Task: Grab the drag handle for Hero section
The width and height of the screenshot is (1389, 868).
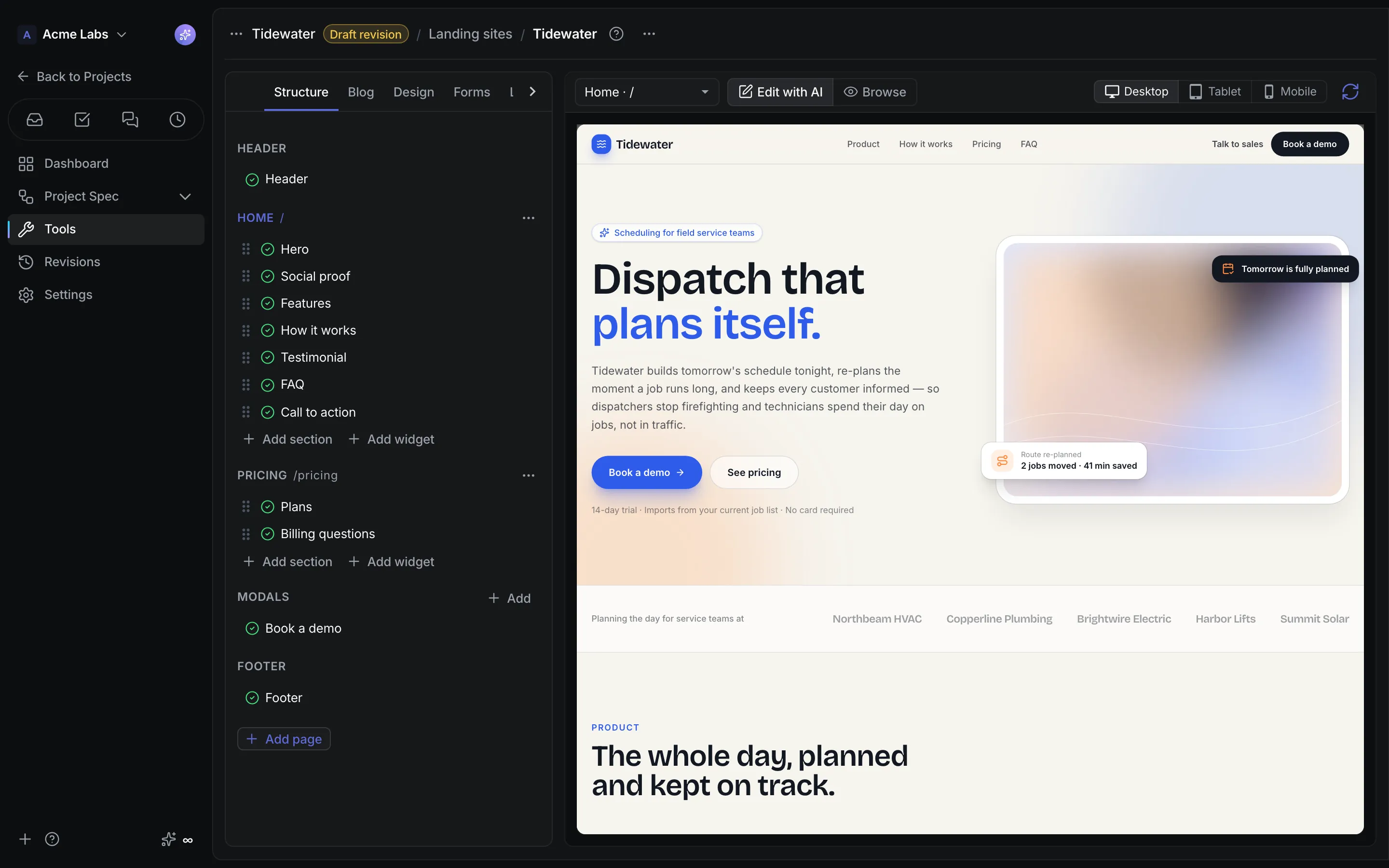Action: click(x=245, y=249)
